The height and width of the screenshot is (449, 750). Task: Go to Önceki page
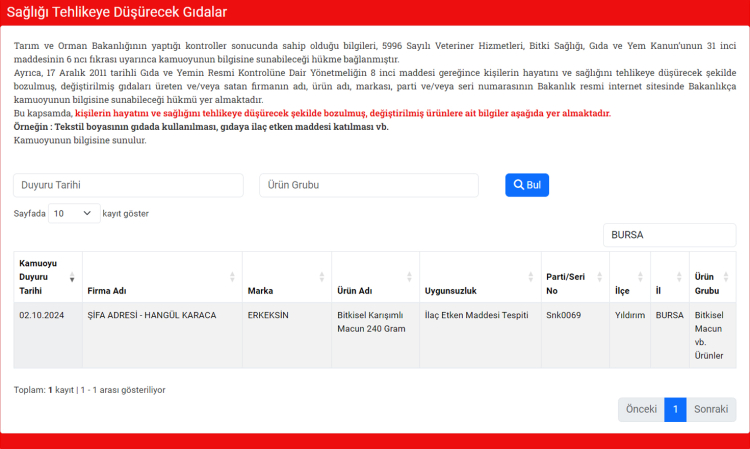pos(640,409)
